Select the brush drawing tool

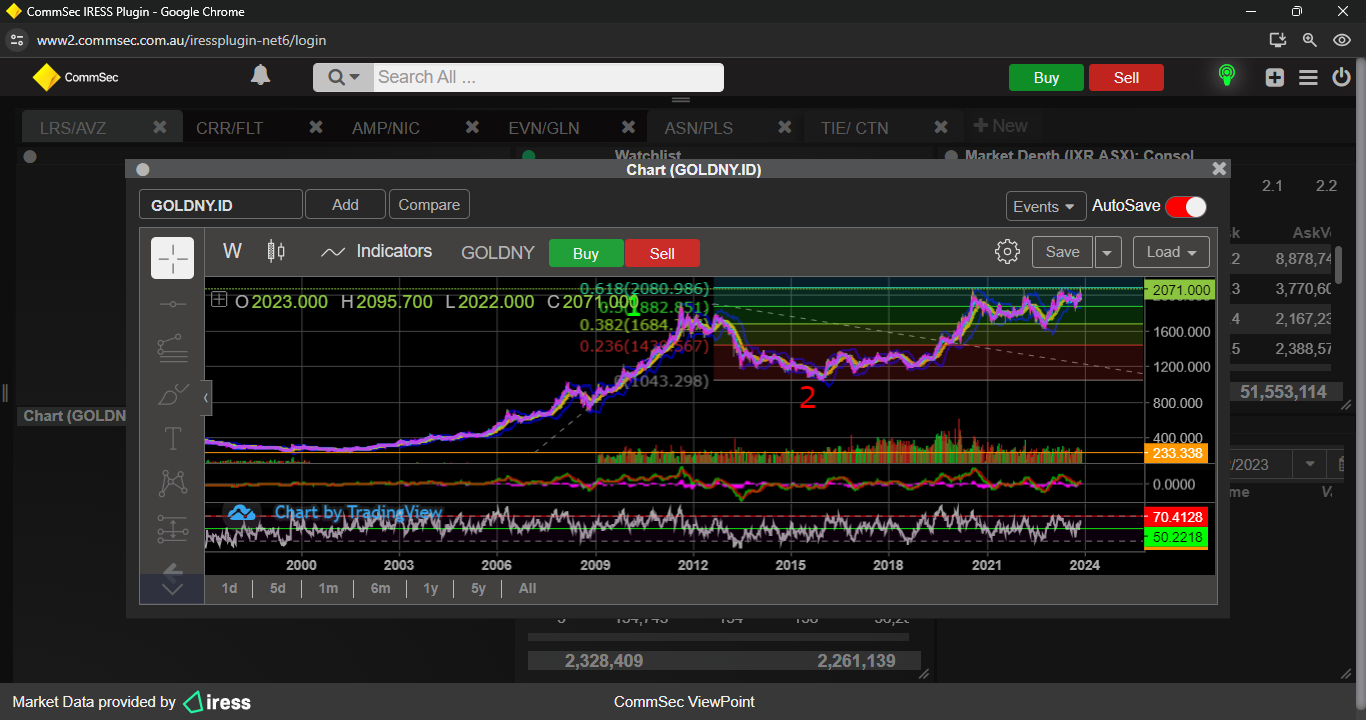[172, 393]
